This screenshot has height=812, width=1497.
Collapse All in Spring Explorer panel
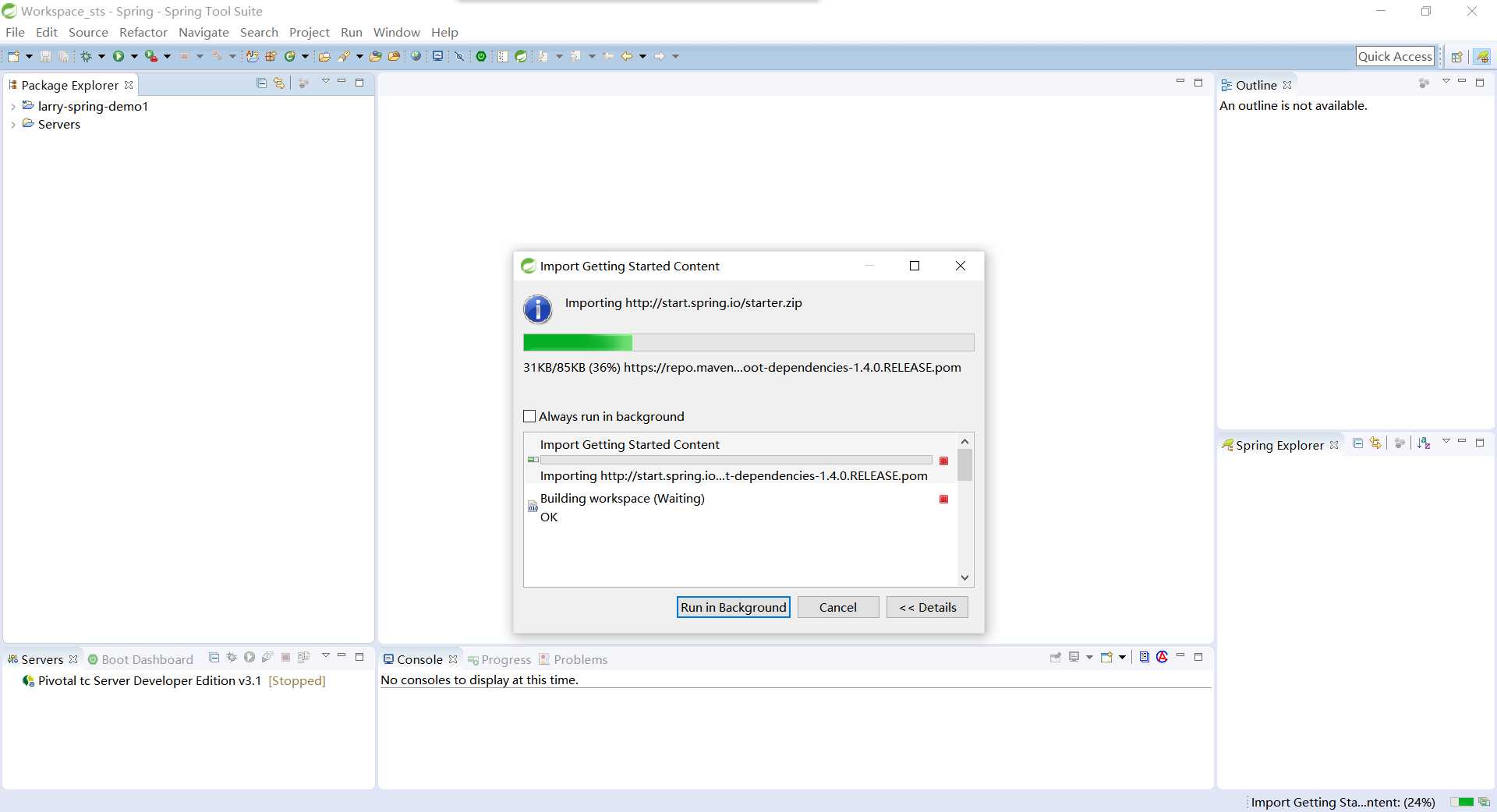1357,443
